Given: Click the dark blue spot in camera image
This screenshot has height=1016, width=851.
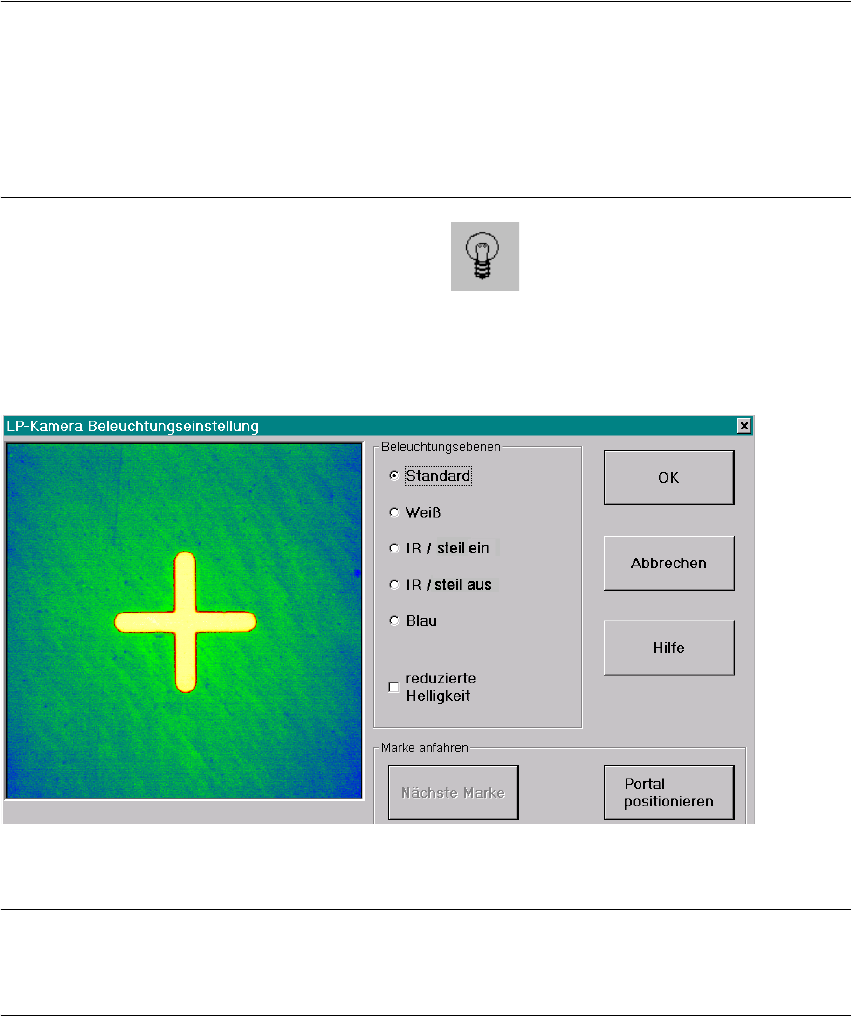Looking at the screenshot, I should 358,573.
